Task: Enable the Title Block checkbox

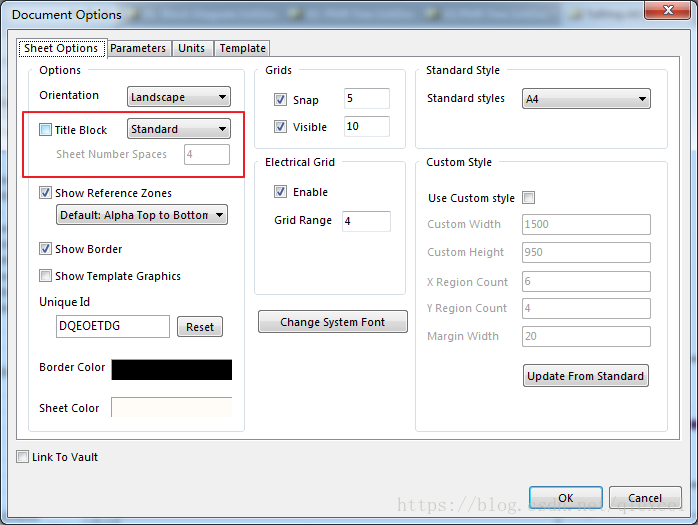Action: pos(45,130)
